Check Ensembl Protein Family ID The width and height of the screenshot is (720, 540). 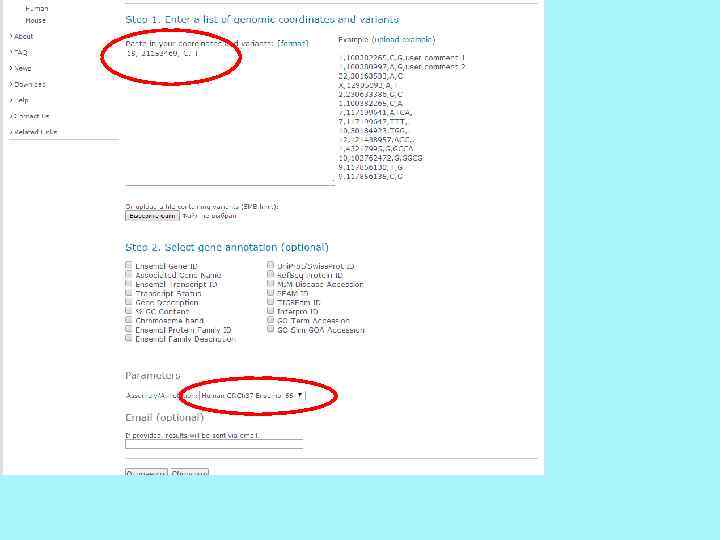pos(129,329)
